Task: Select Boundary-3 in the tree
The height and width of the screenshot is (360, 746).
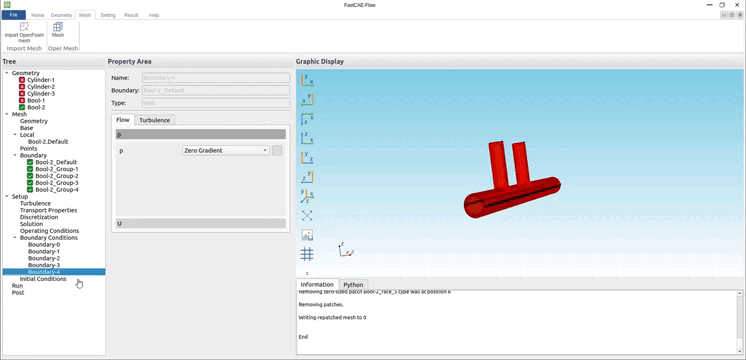Action: [44, 265]
